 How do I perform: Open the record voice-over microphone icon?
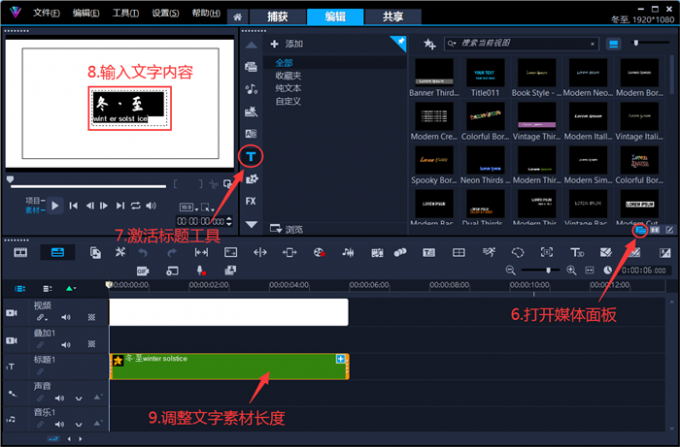pos(200,271)
